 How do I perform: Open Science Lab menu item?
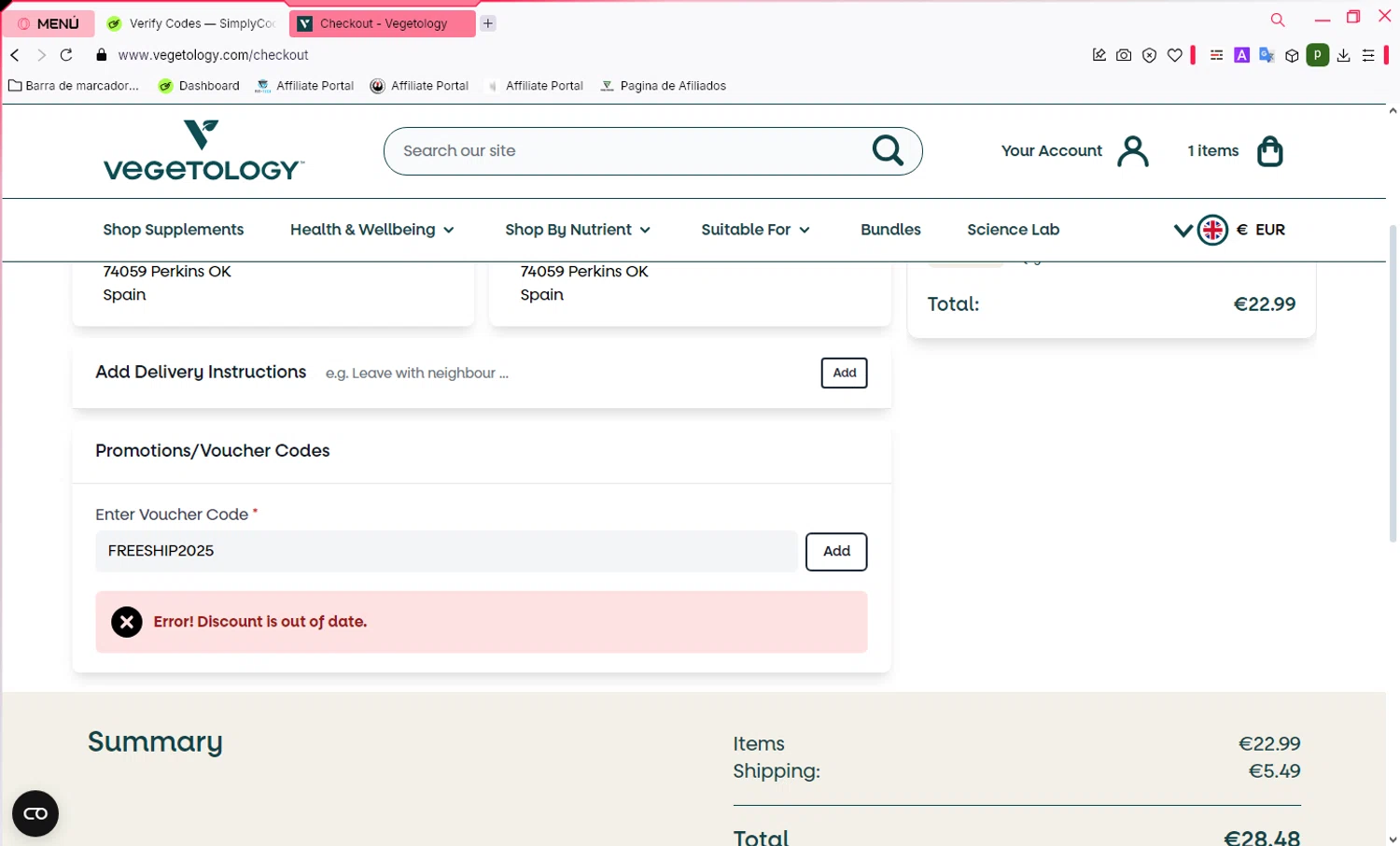[1013, 230]
